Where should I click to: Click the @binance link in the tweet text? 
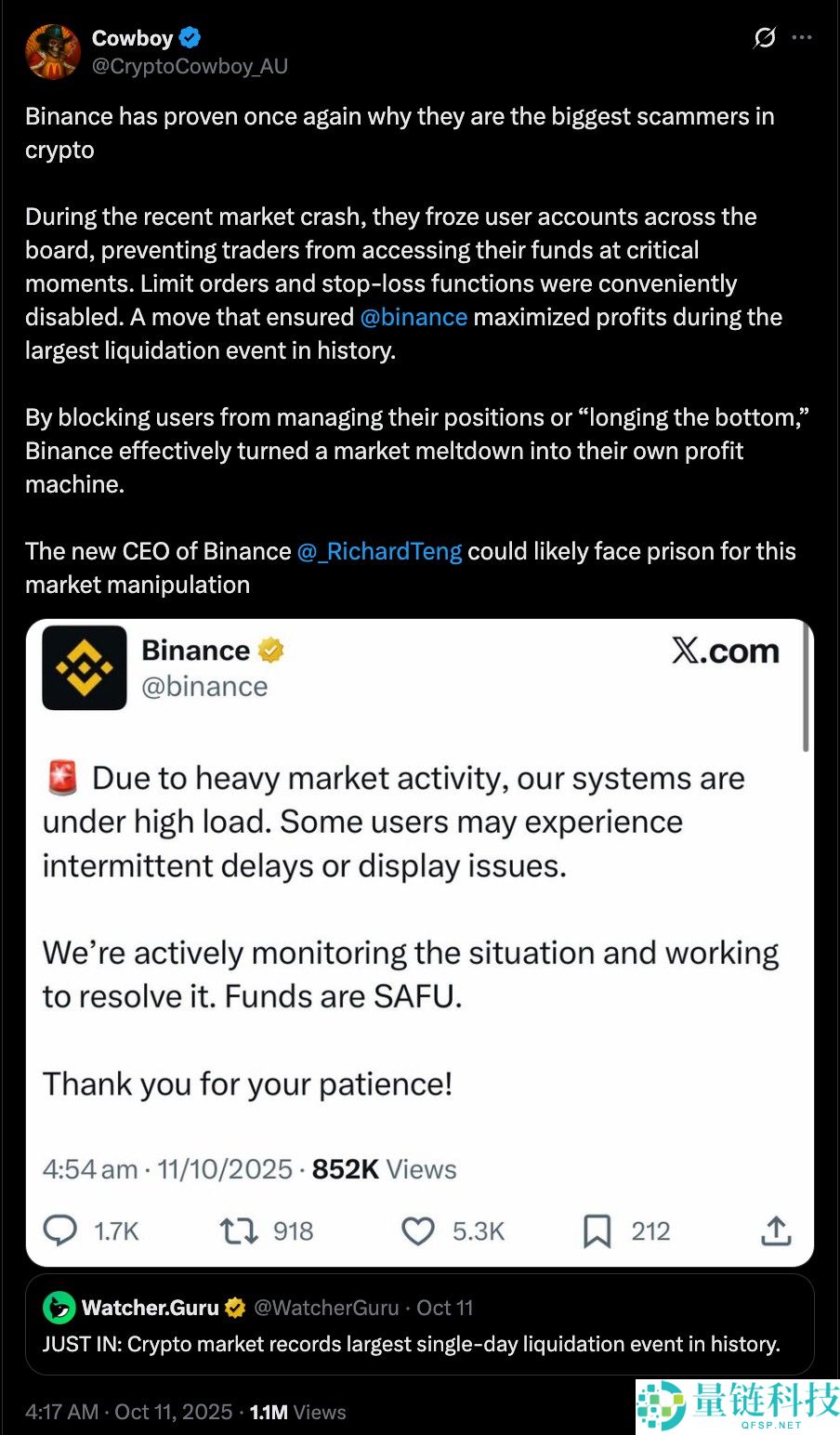tap(414, 317)
